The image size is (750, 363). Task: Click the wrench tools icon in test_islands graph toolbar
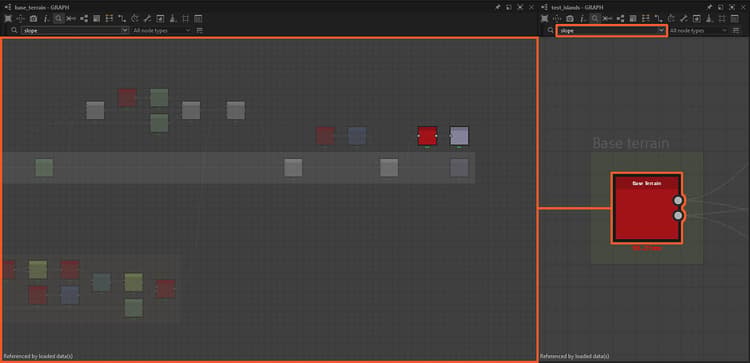[684, 19]
